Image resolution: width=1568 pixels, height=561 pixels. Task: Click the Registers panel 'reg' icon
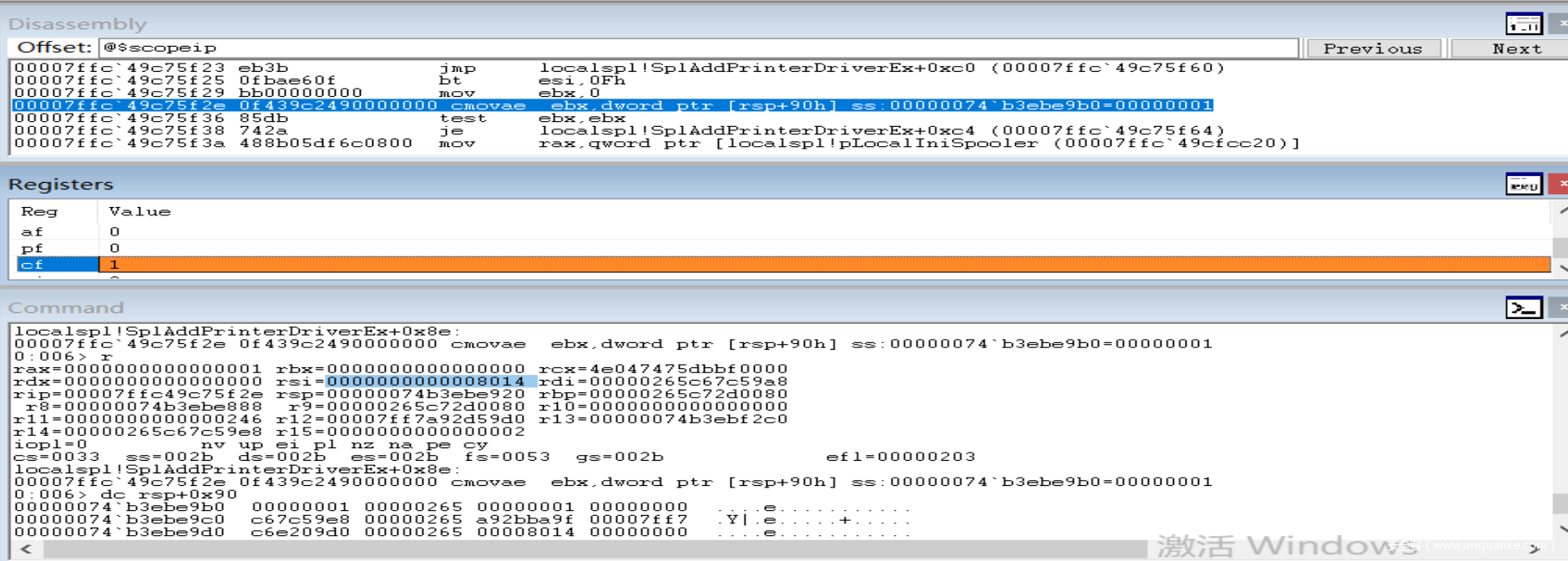tap(1524, 184)
